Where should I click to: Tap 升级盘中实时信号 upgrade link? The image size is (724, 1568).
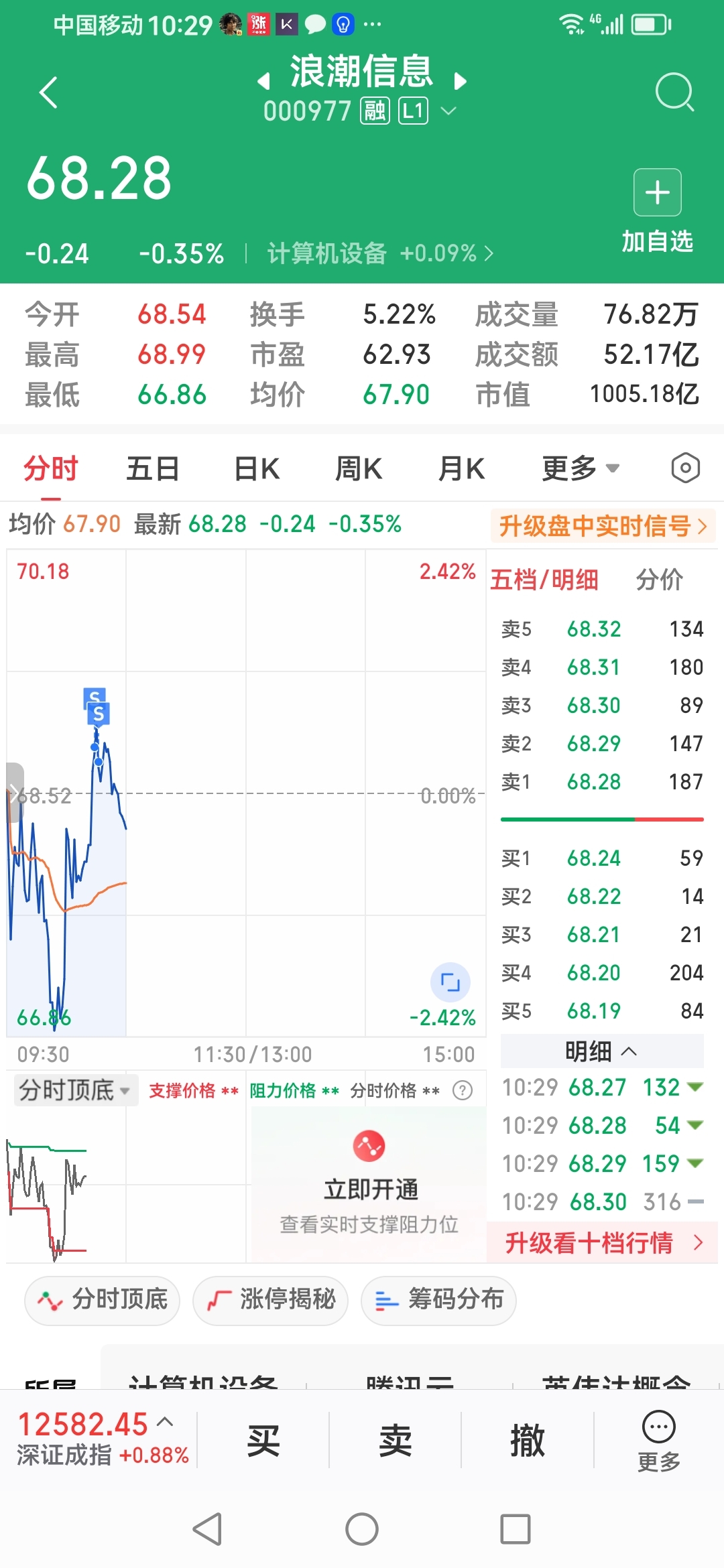[x=603, y=526]
